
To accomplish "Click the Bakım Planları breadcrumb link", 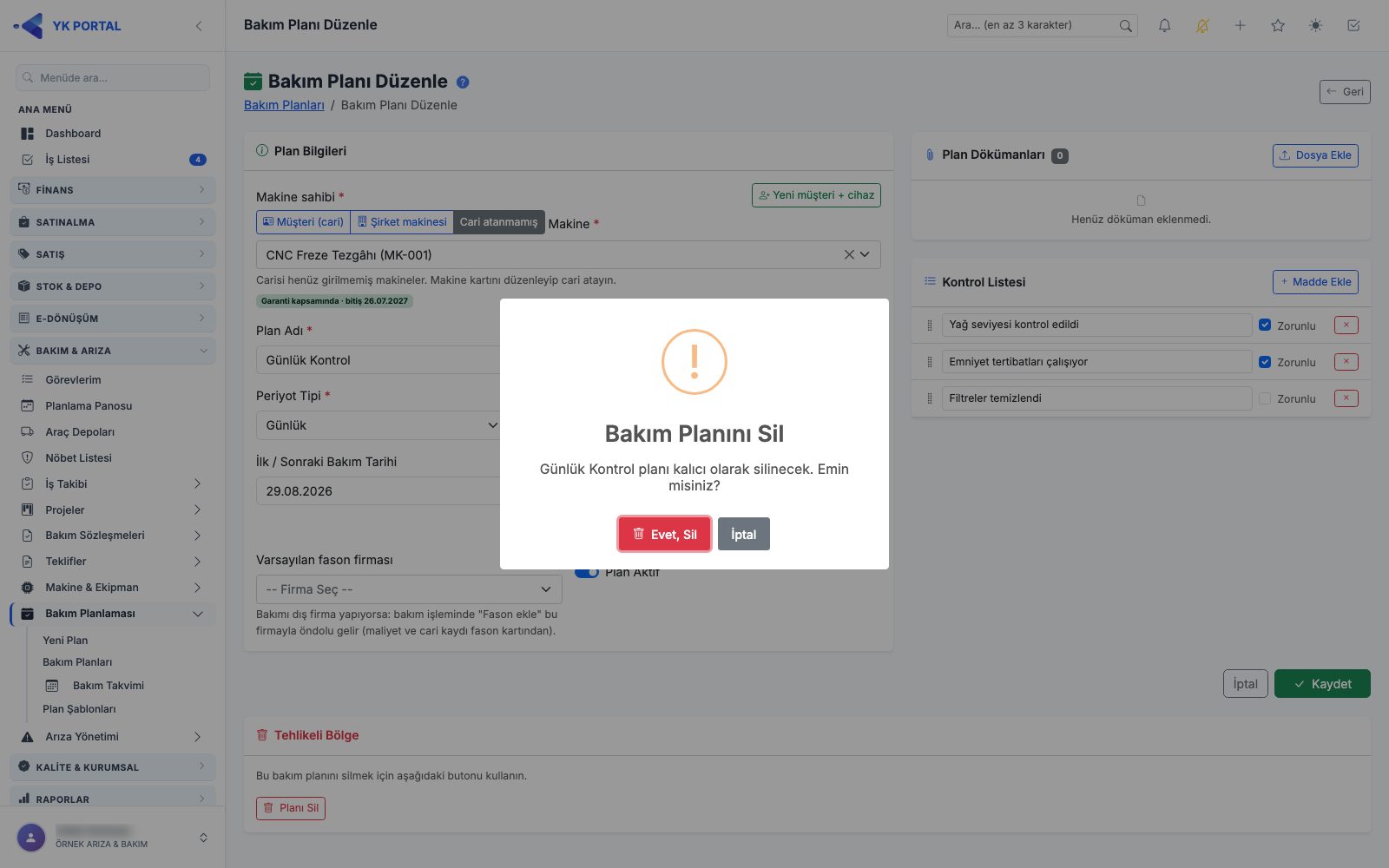I will coord(284,105).
